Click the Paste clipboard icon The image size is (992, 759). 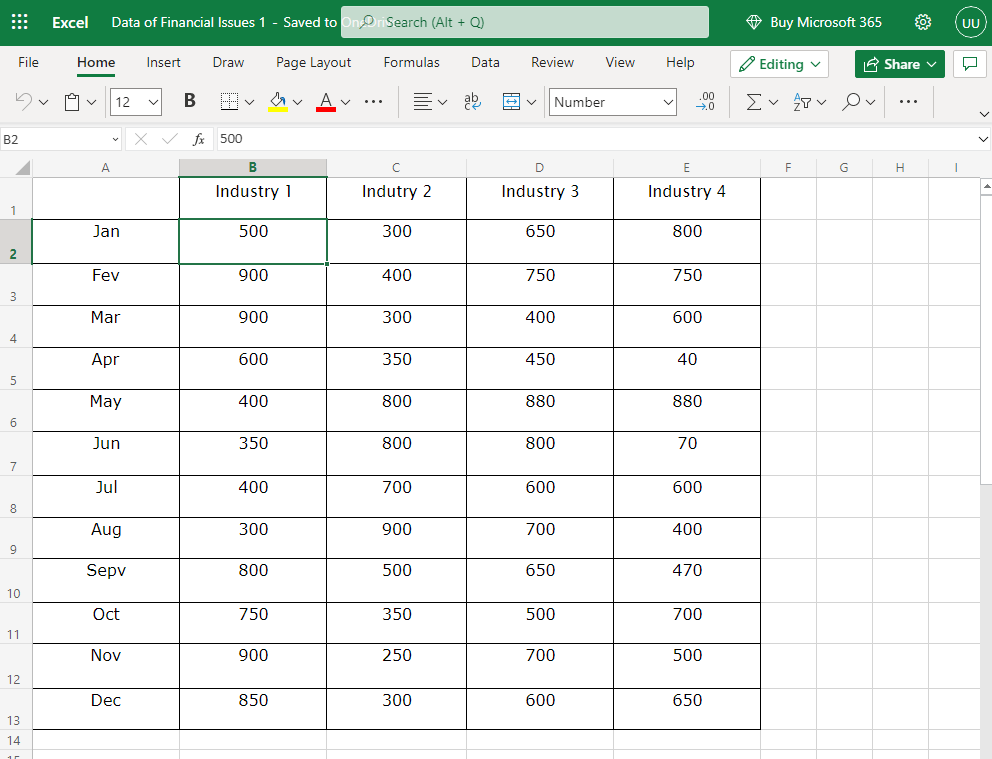[72, 101]
